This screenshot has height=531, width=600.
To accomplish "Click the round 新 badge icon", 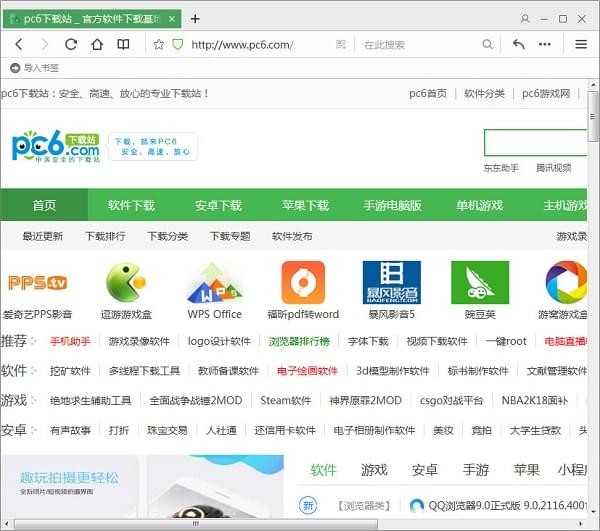I will pos(308,505).
